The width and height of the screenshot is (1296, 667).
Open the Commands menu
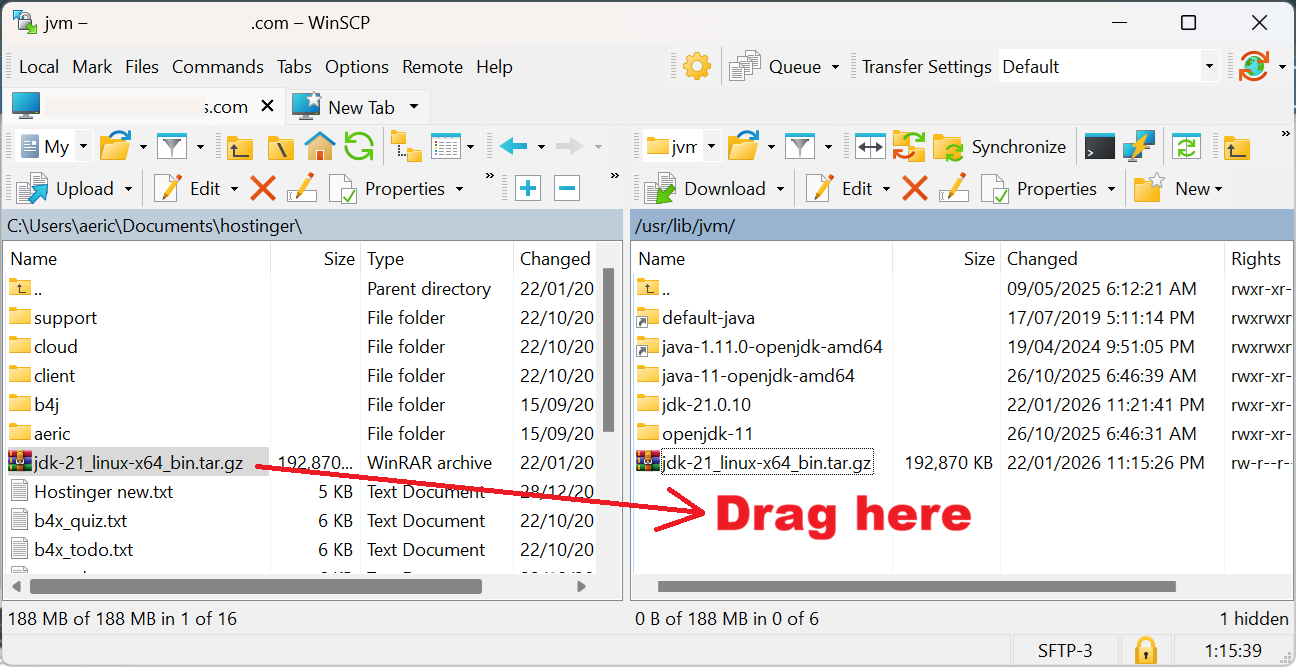click(218, 67)
